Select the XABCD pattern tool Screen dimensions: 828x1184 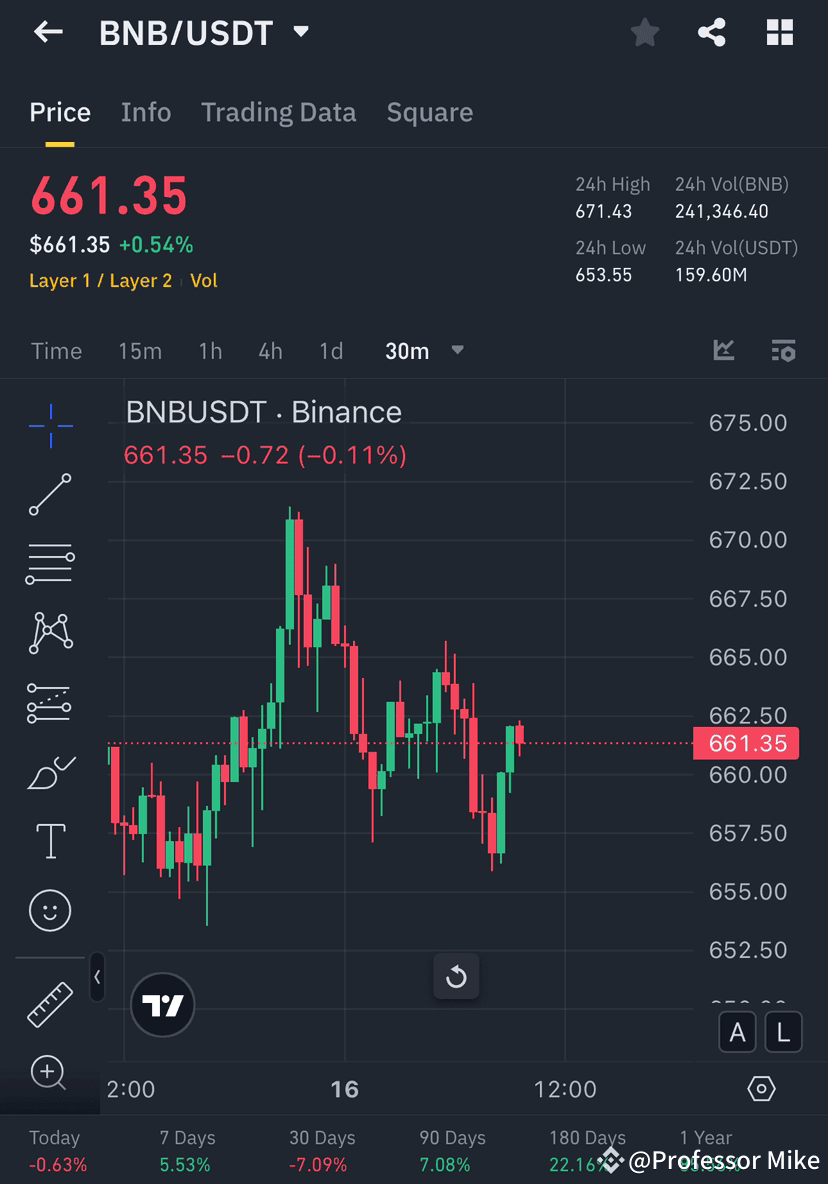[x=49, y=633]
